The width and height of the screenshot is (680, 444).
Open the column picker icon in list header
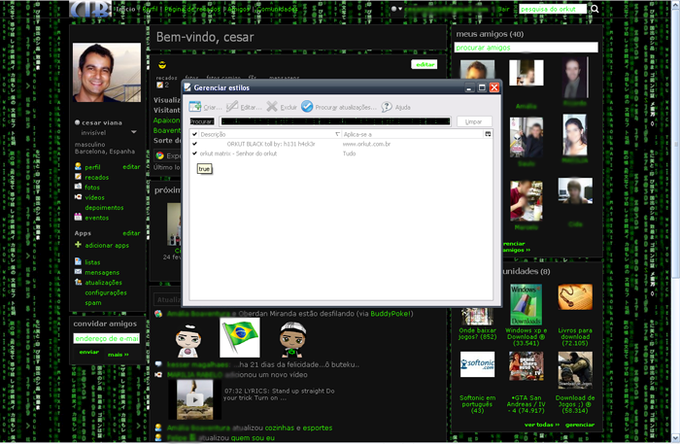(x=488, y=134)
